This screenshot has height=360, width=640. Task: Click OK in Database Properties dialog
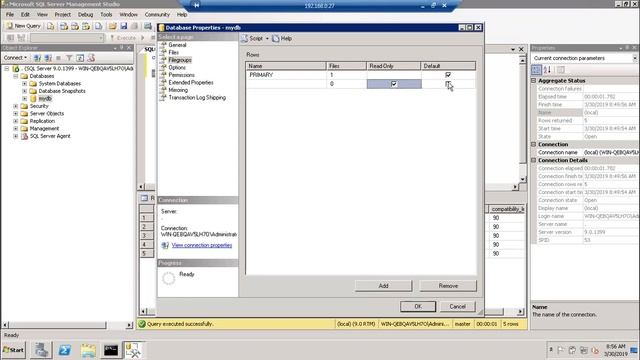418,306
